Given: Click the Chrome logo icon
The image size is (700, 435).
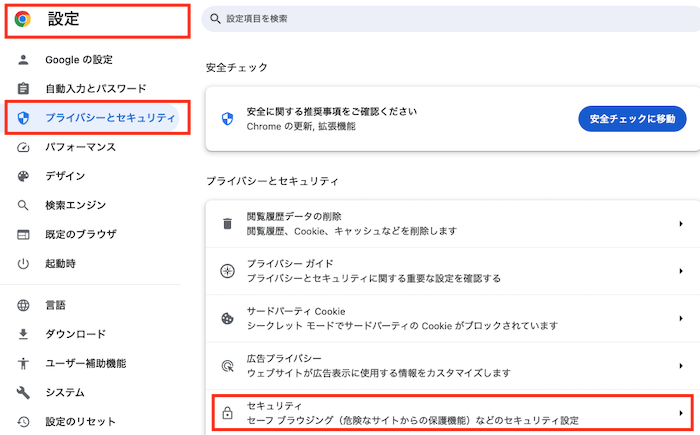Looking at the screenshot, I should point(23,19).
